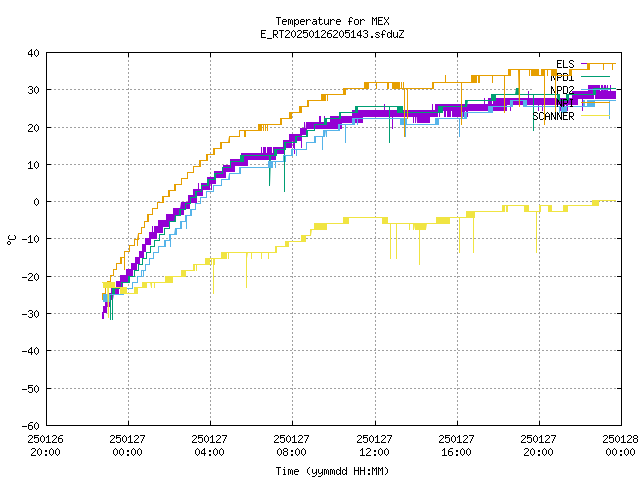Click the NPD2 legend label
The width and height of the screenshot is (640, 480).
tap(562, 90)
